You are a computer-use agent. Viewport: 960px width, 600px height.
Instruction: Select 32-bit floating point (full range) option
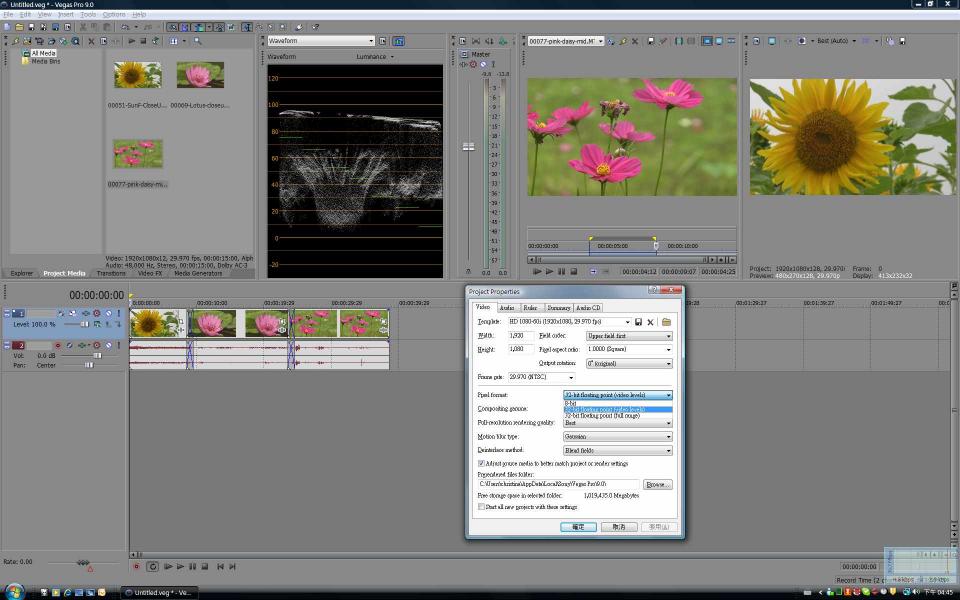602,416
